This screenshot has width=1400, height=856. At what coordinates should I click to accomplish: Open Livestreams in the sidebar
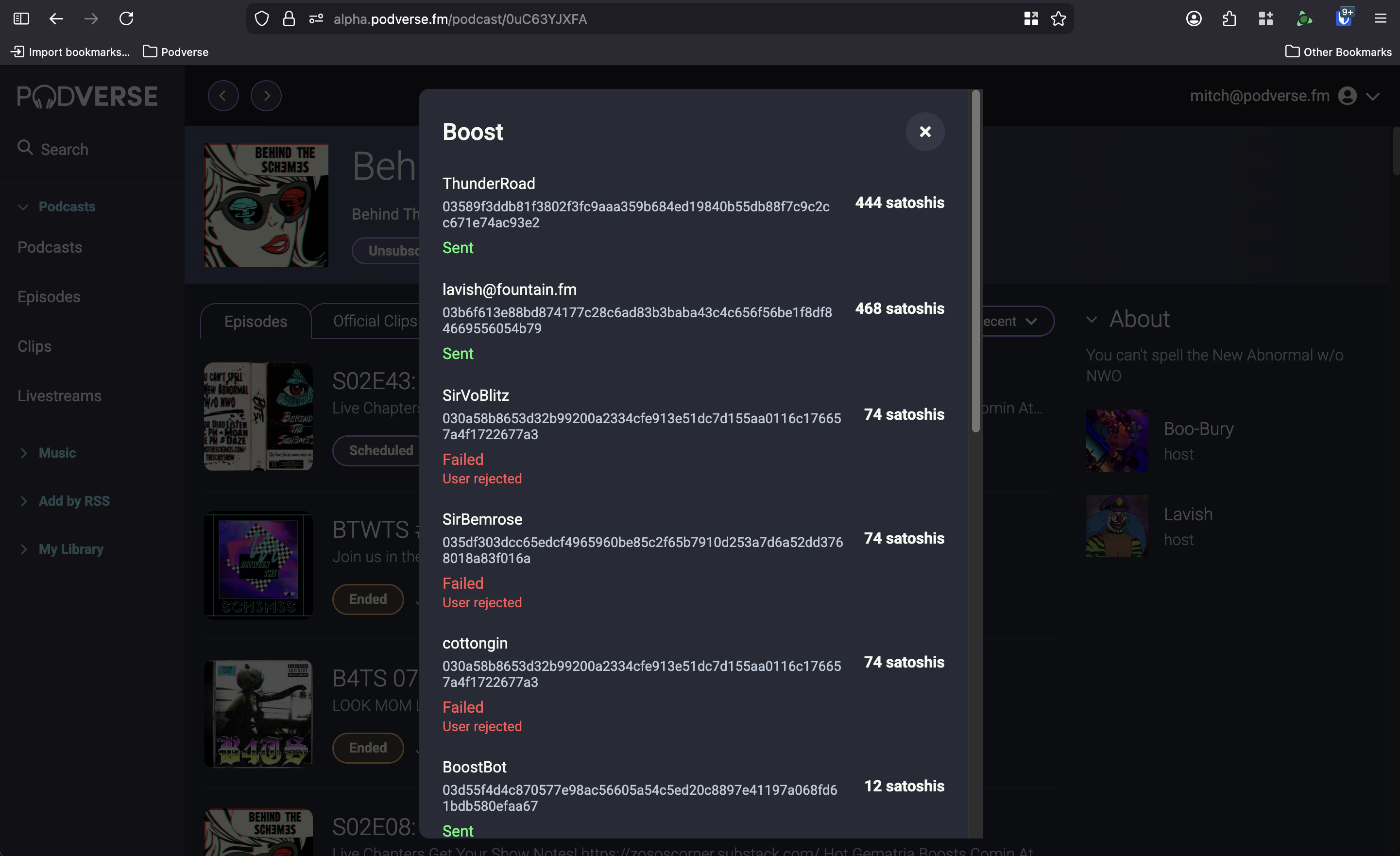(x=59, y=395)
